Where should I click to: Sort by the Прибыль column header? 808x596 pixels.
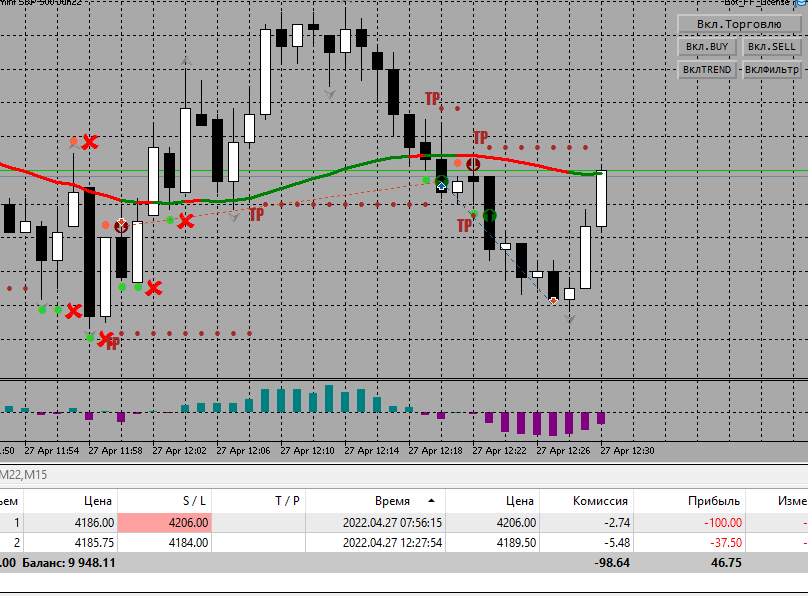689,501
